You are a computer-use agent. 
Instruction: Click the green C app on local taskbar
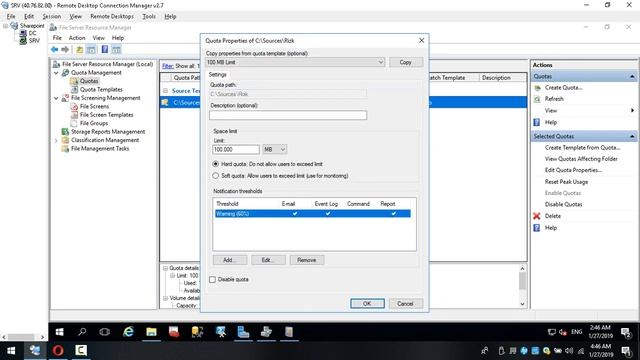pyautogui.click(x=81, y=351)
